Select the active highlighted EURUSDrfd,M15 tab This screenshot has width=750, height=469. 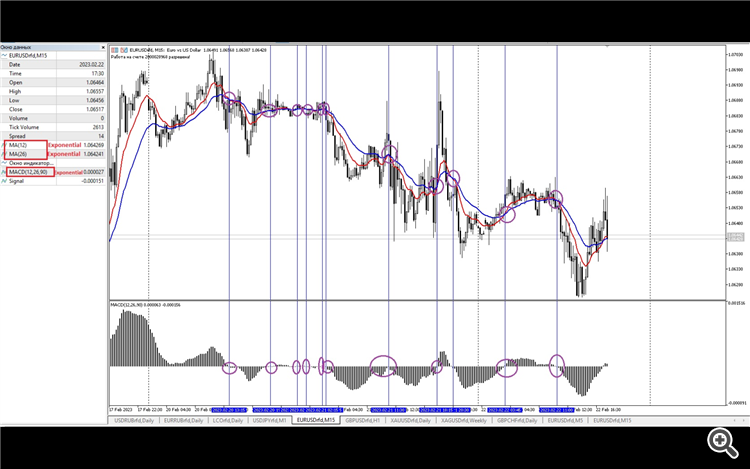click(316, 420)
